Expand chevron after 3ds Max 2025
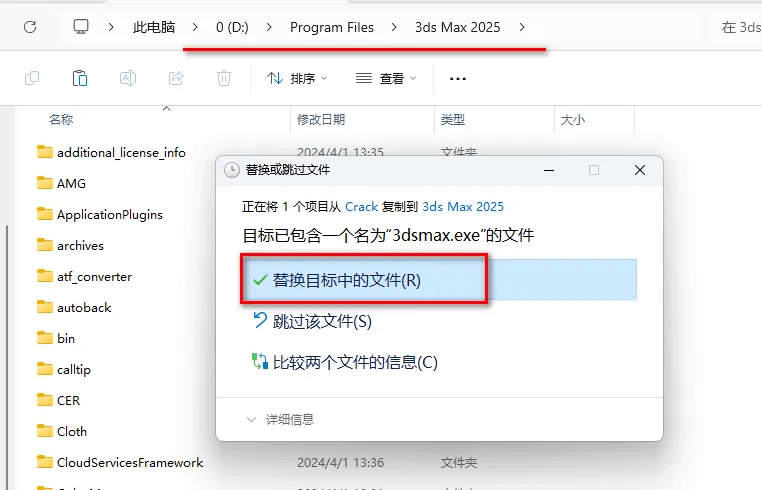This screenshot has height=490, width=762. (x=522, y=27)
